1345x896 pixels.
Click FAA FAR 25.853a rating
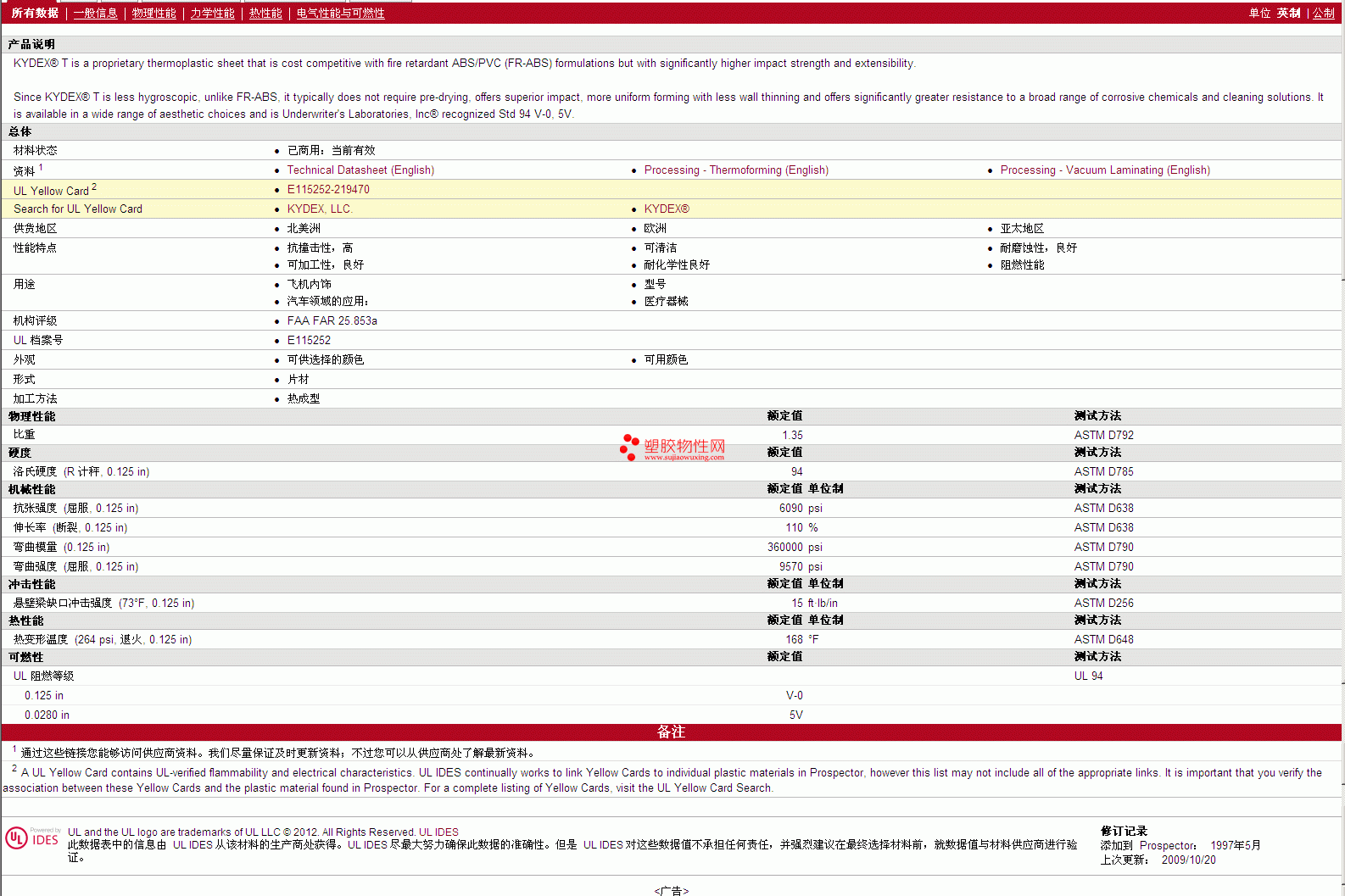click(x=332, y=321)
